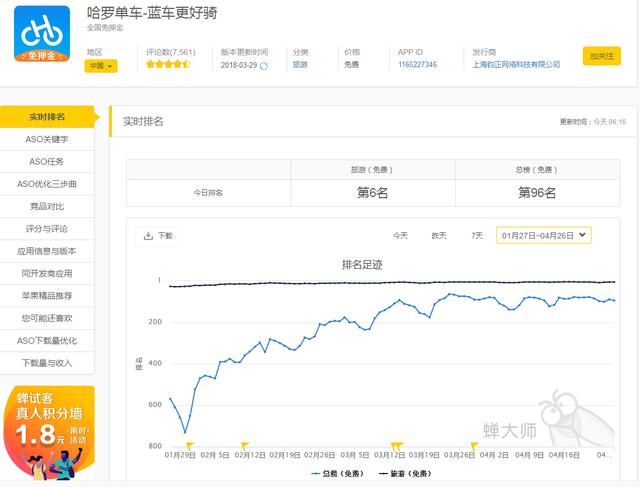Click the 第6名 travel rank value
The image size is (640, 487).
point(372,193)
